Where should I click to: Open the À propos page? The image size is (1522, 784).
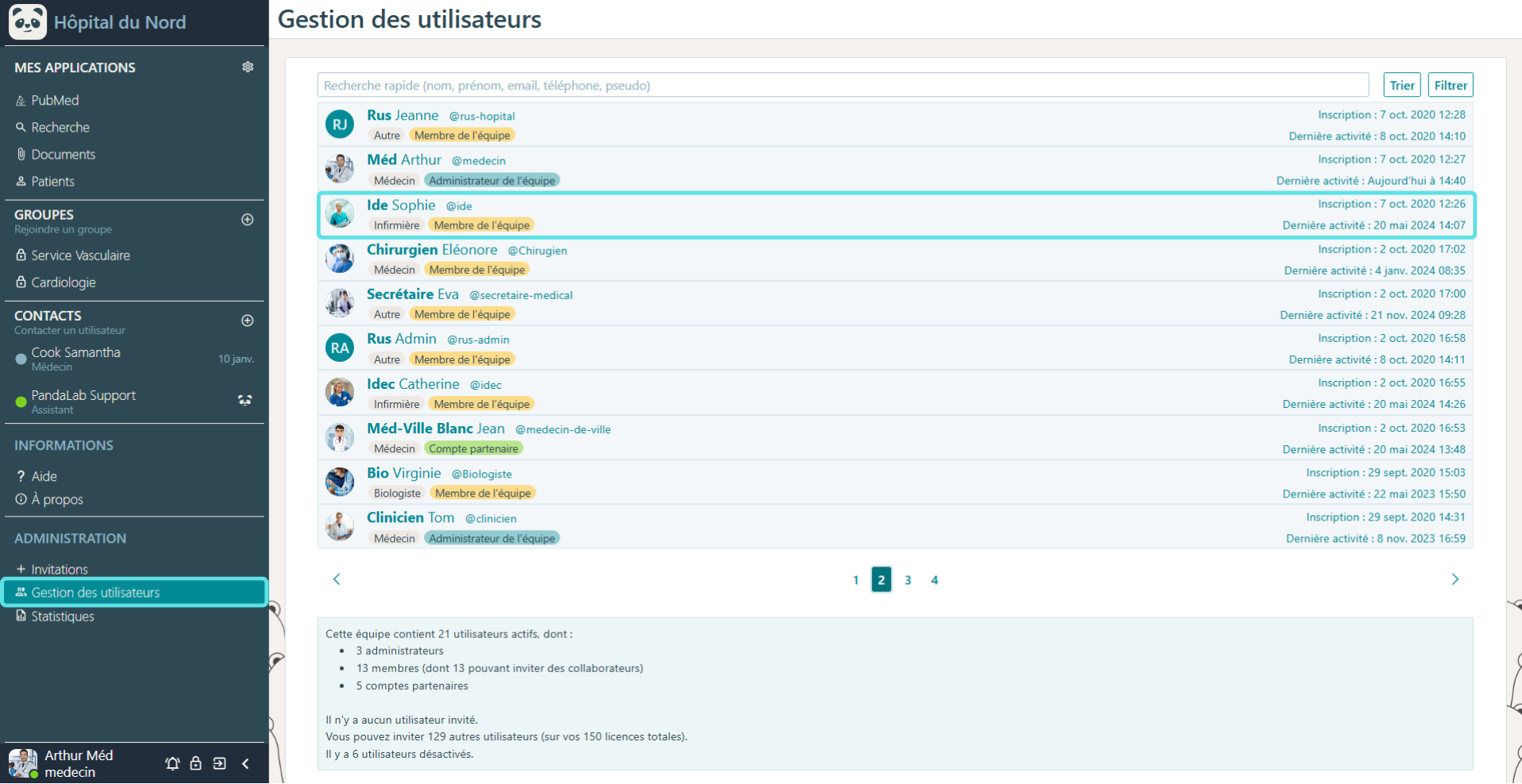(56, 499)
